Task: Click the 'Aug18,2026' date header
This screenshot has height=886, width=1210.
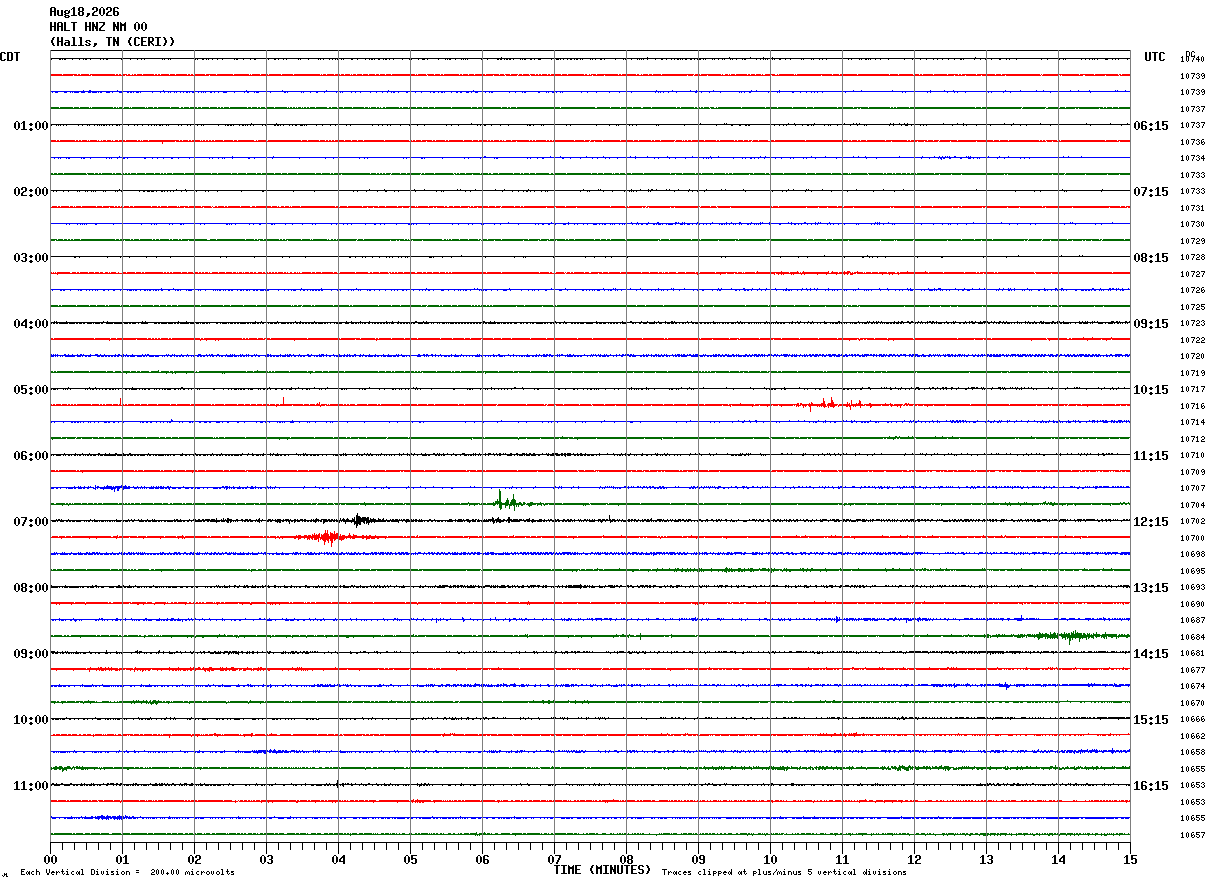Action: point(84,12)
